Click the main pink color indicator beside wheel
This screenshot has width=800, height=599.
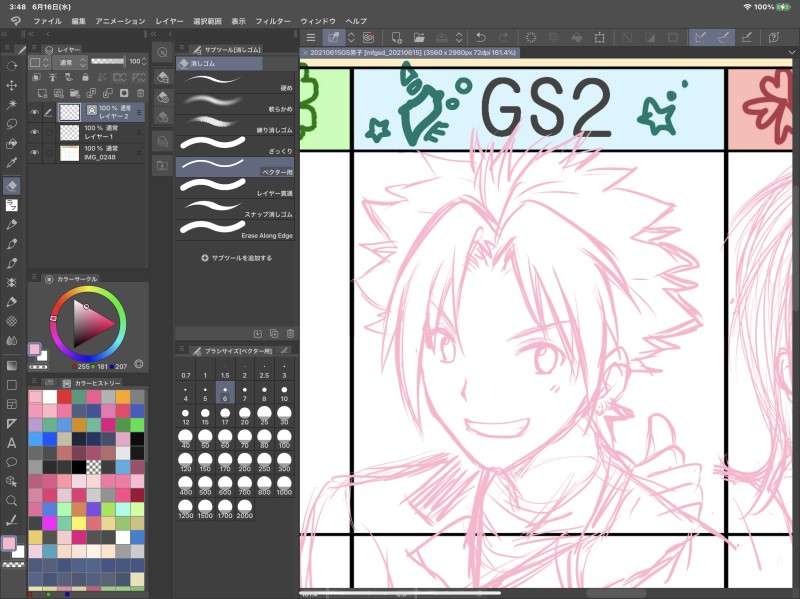[34, 350]
